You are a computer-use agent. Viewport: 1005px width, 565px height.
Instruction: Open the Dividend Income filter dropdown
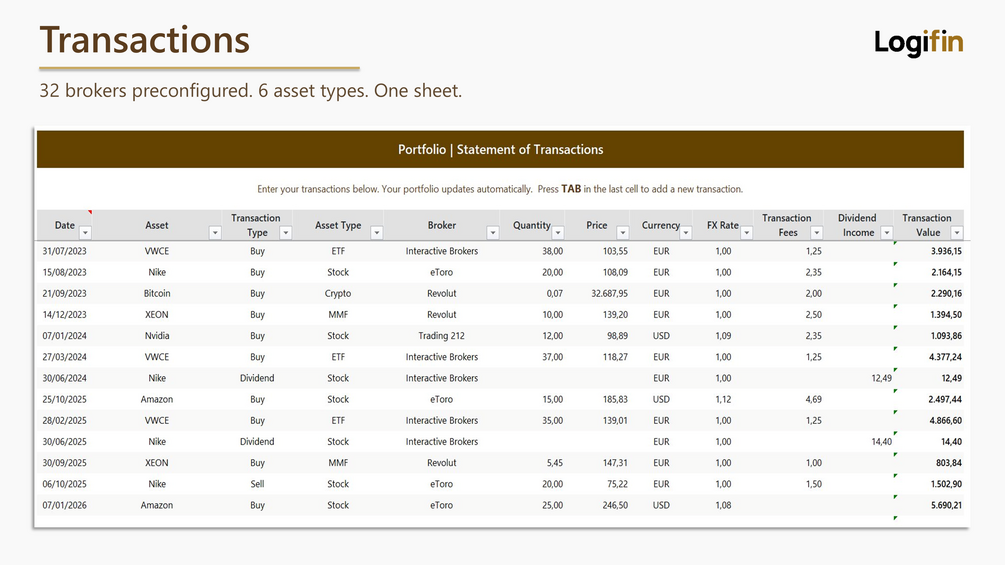[886, 233]
